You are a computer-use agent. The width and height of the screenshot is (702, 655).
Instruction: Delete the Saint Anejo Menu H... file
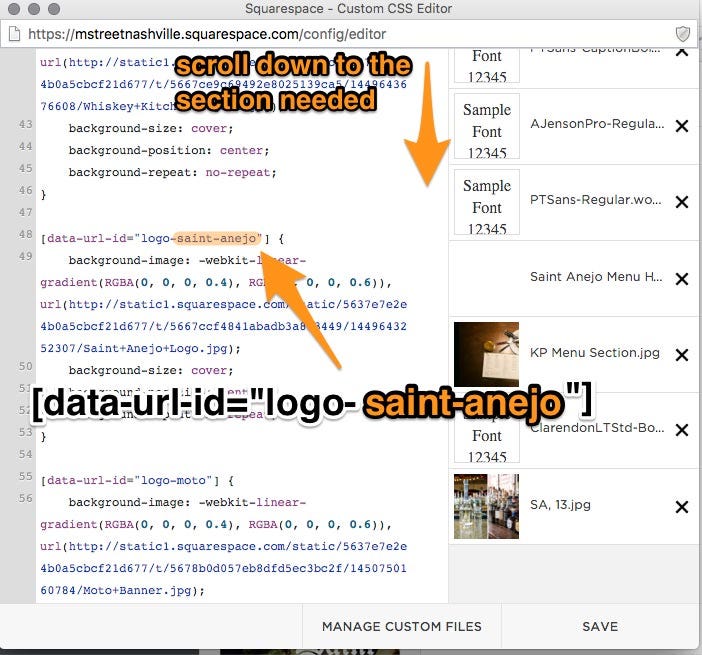tap(681, 279)
